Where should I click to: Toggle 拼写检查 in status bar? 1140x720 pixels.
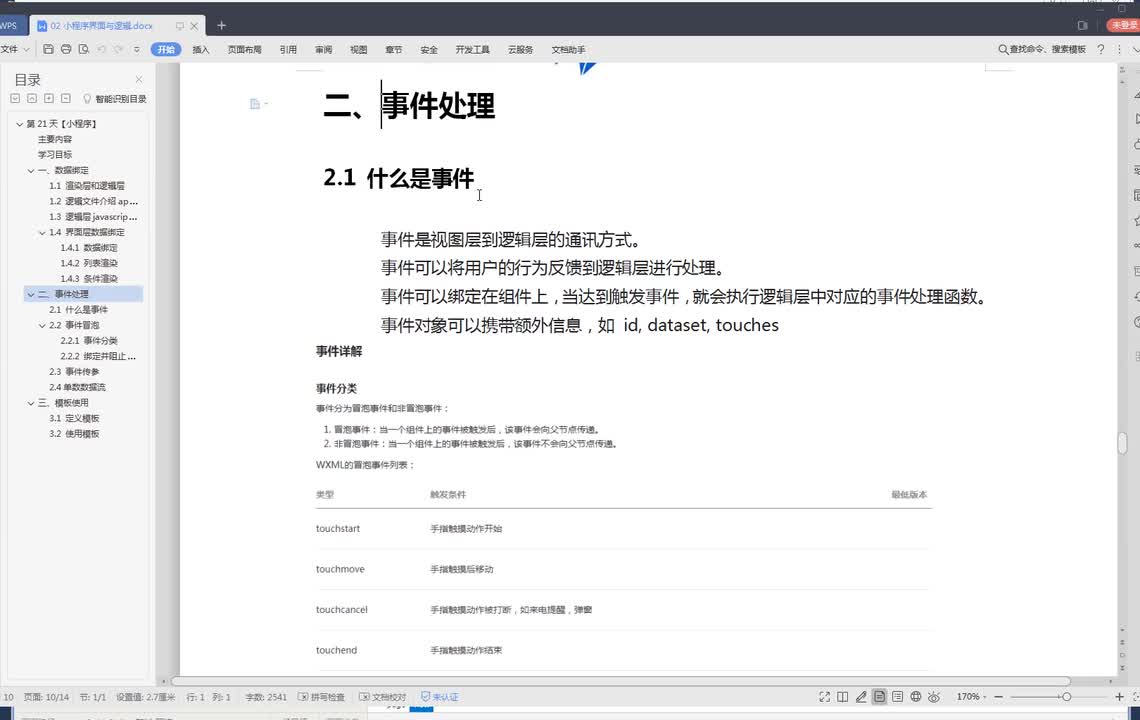[321, 697]
